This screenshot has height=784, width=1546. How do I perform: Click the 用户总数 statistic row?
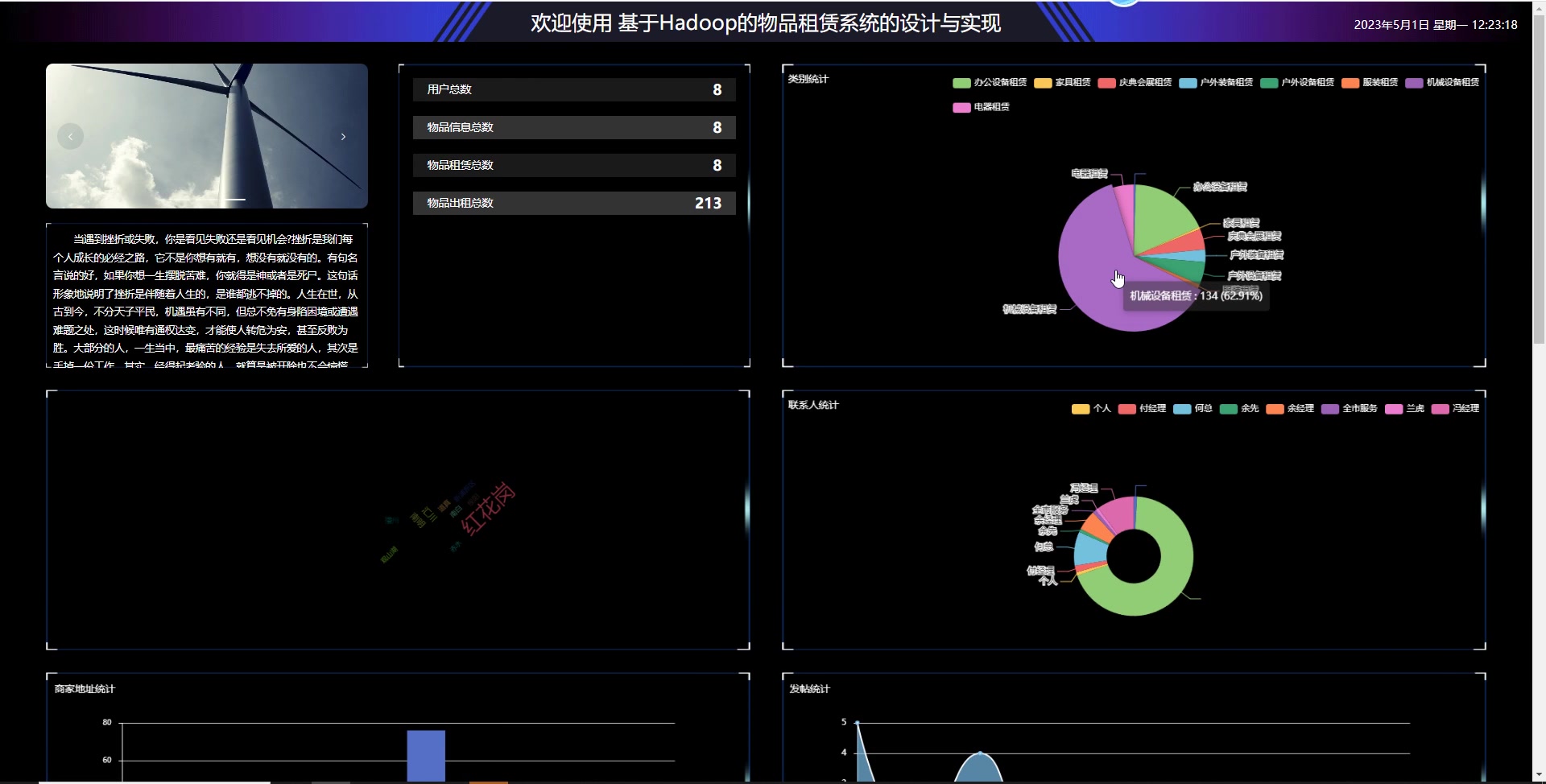click(x=574, y=89)
